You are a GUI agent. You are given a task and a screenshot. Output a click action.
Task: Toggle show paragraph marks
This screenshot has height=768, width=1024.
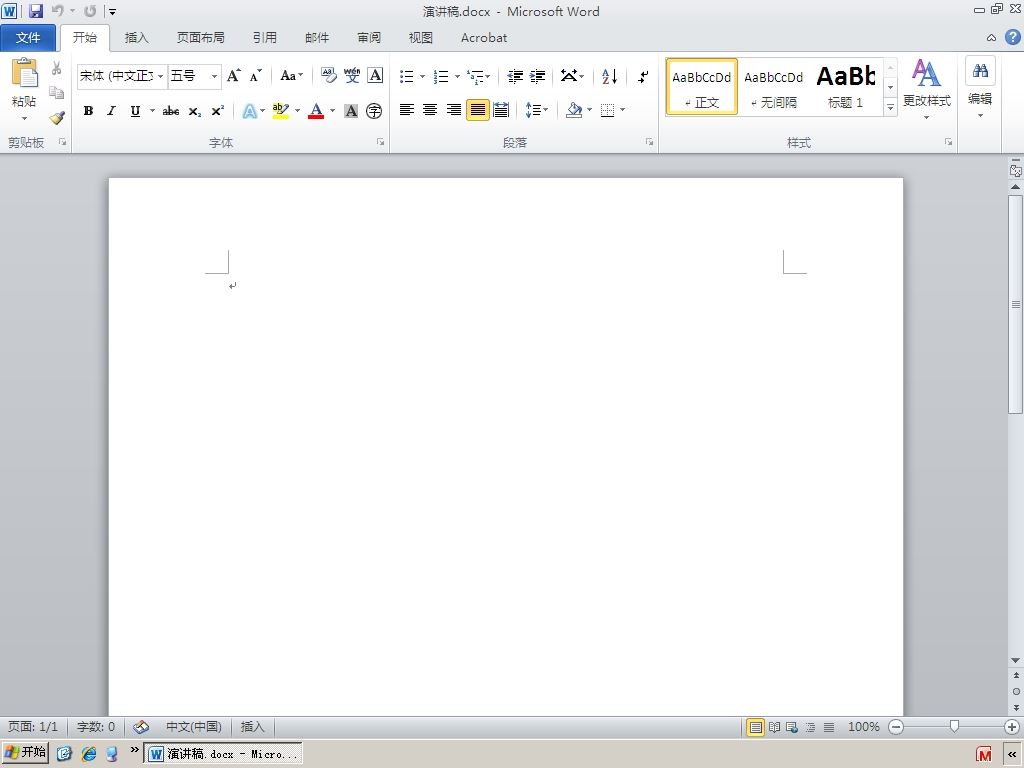point(643,76)
